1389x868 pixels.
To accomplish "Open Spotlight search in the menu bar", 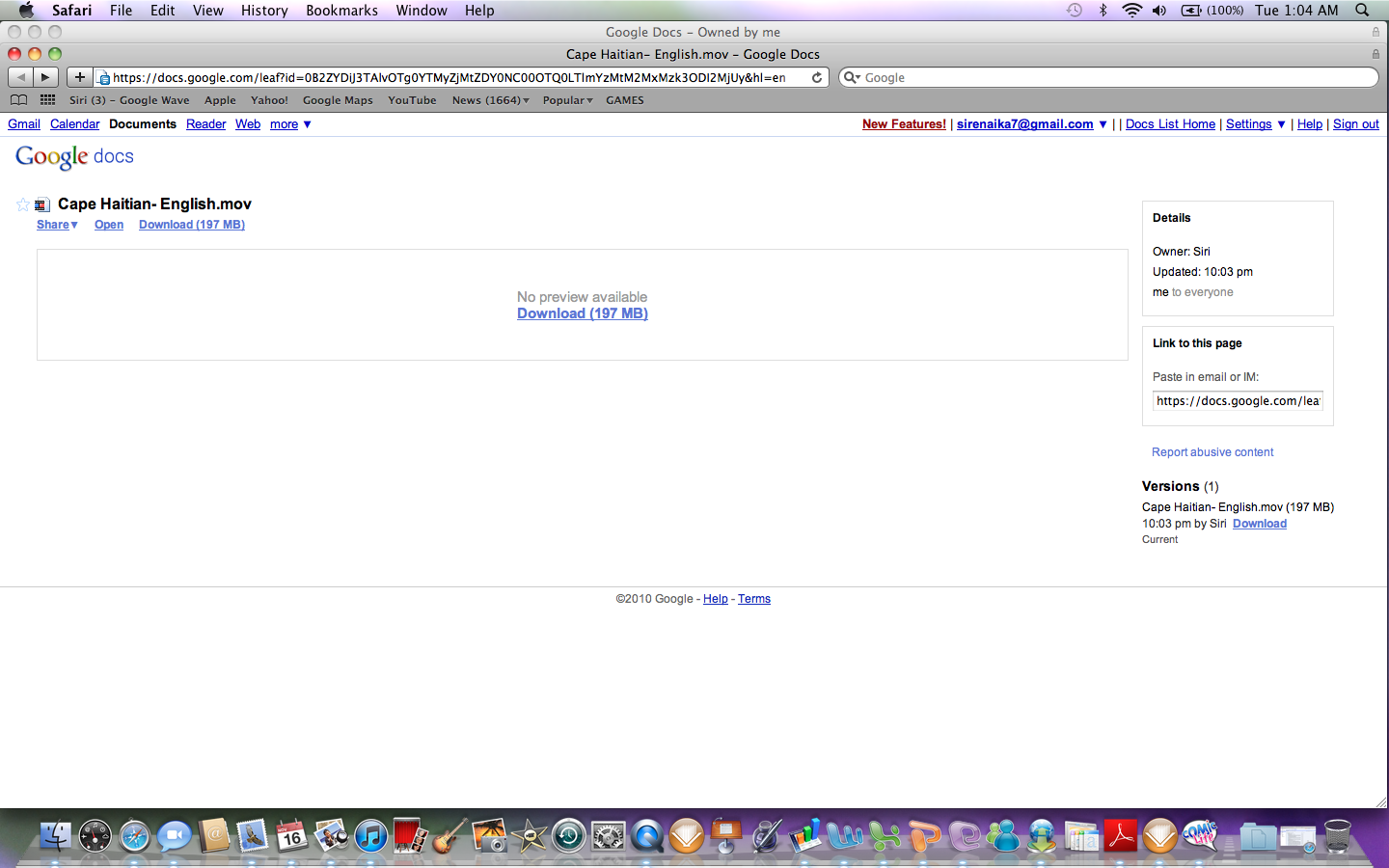I will pyautogui.click(x=1362, y=11).
